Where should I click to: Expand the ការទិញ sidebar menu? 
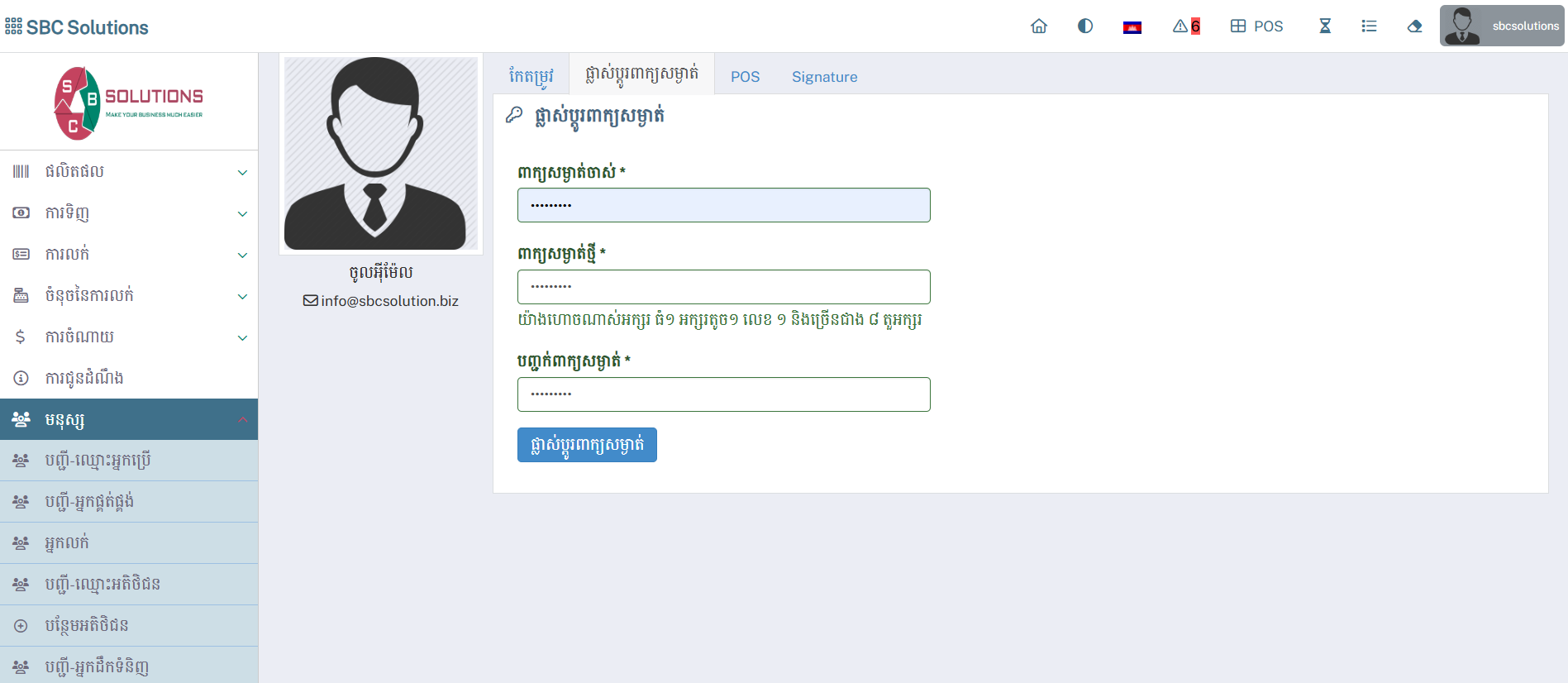[x=129, y=213]
